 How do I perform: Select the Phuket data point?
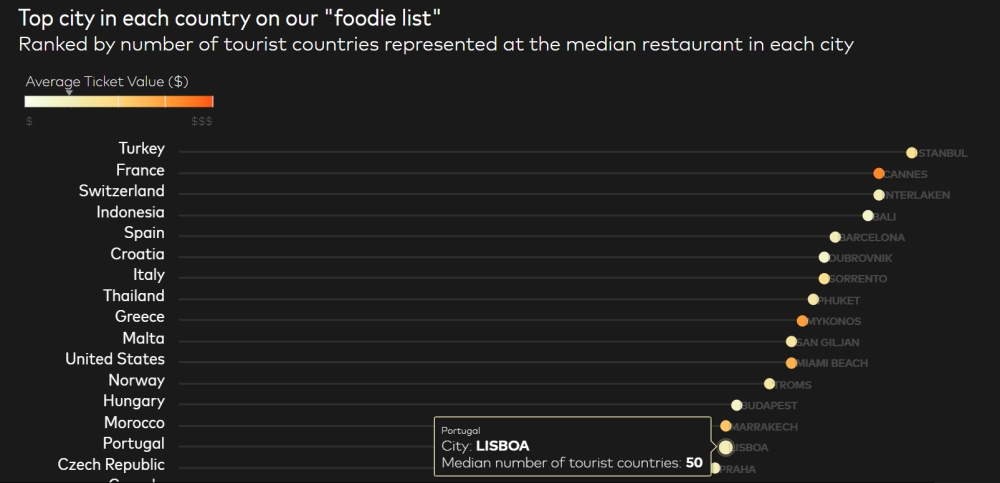(x=813, y=299)
